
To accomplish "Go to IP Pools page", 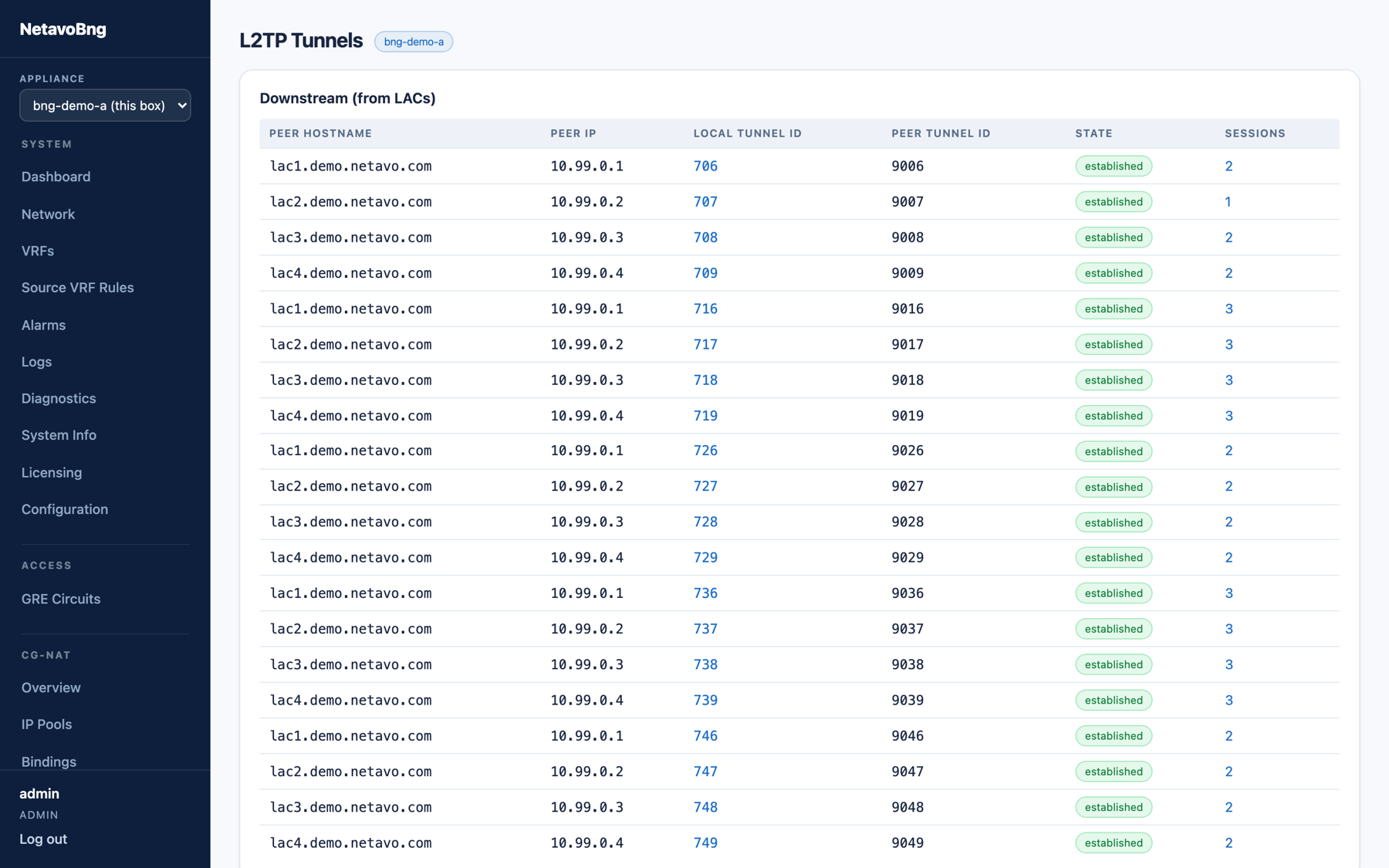I will (x=46, y=724).
